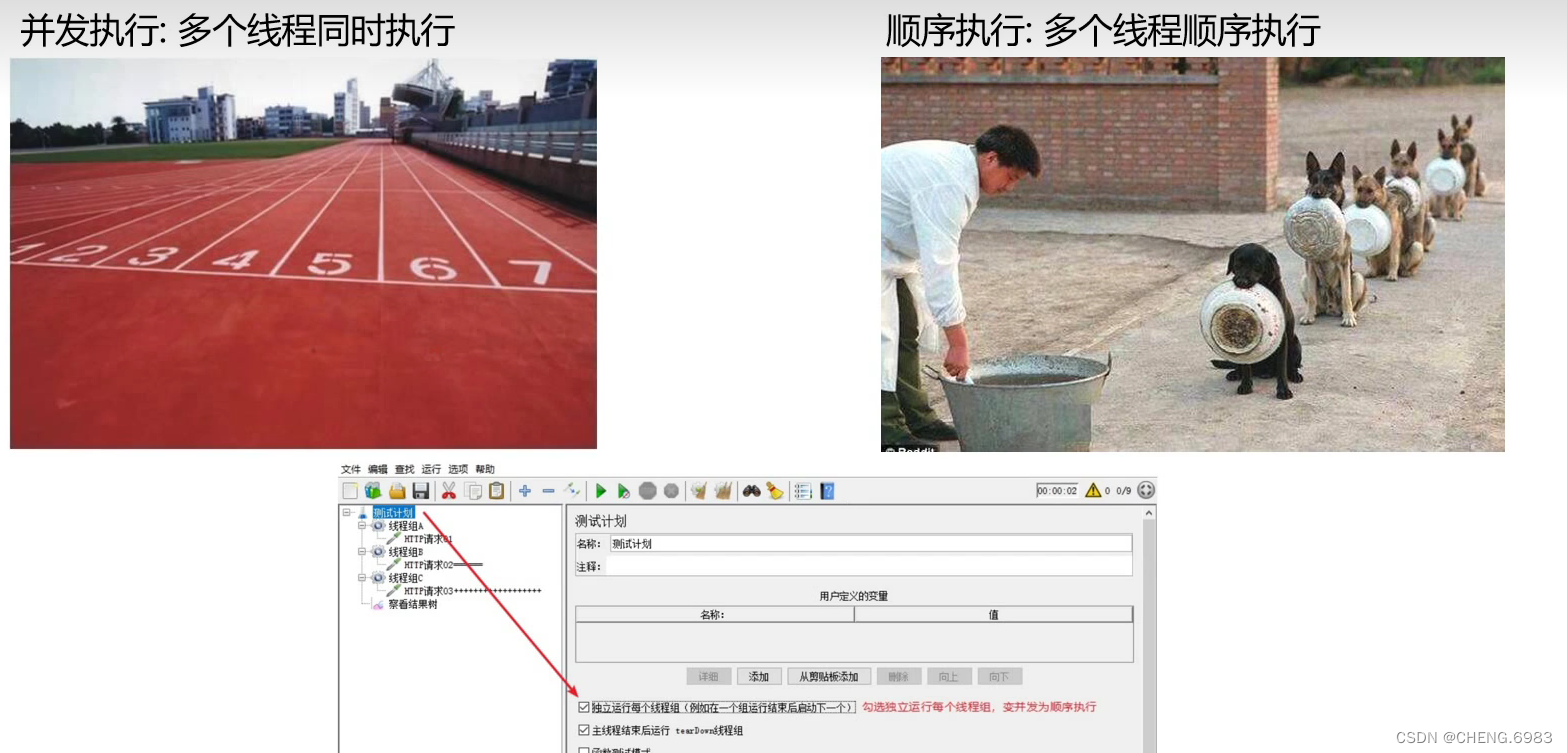1567x753 pixels.
Task: Toggle the functional test mode checkbox
Action: coord(584,750)
